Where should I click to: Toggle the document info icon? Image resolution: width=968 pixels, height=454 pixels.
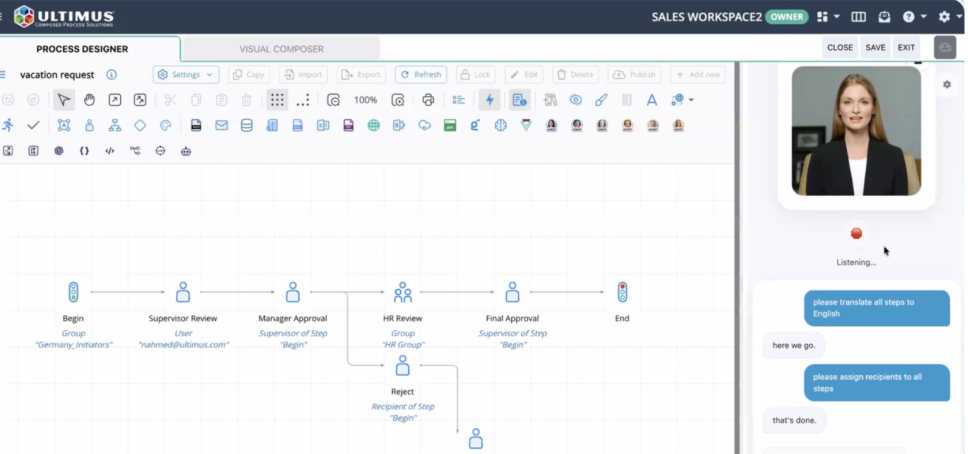520,100
